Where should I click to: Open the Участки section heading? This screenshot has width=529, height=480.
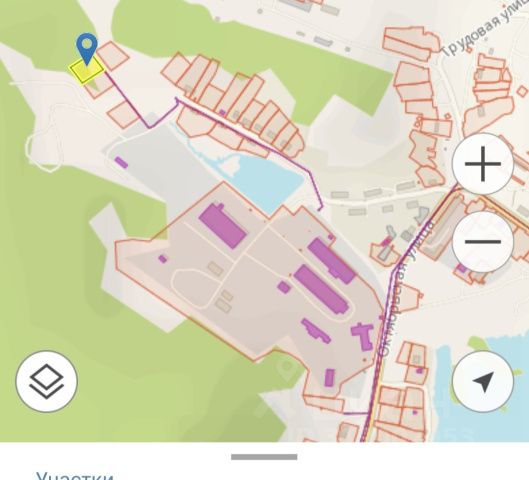75,476
